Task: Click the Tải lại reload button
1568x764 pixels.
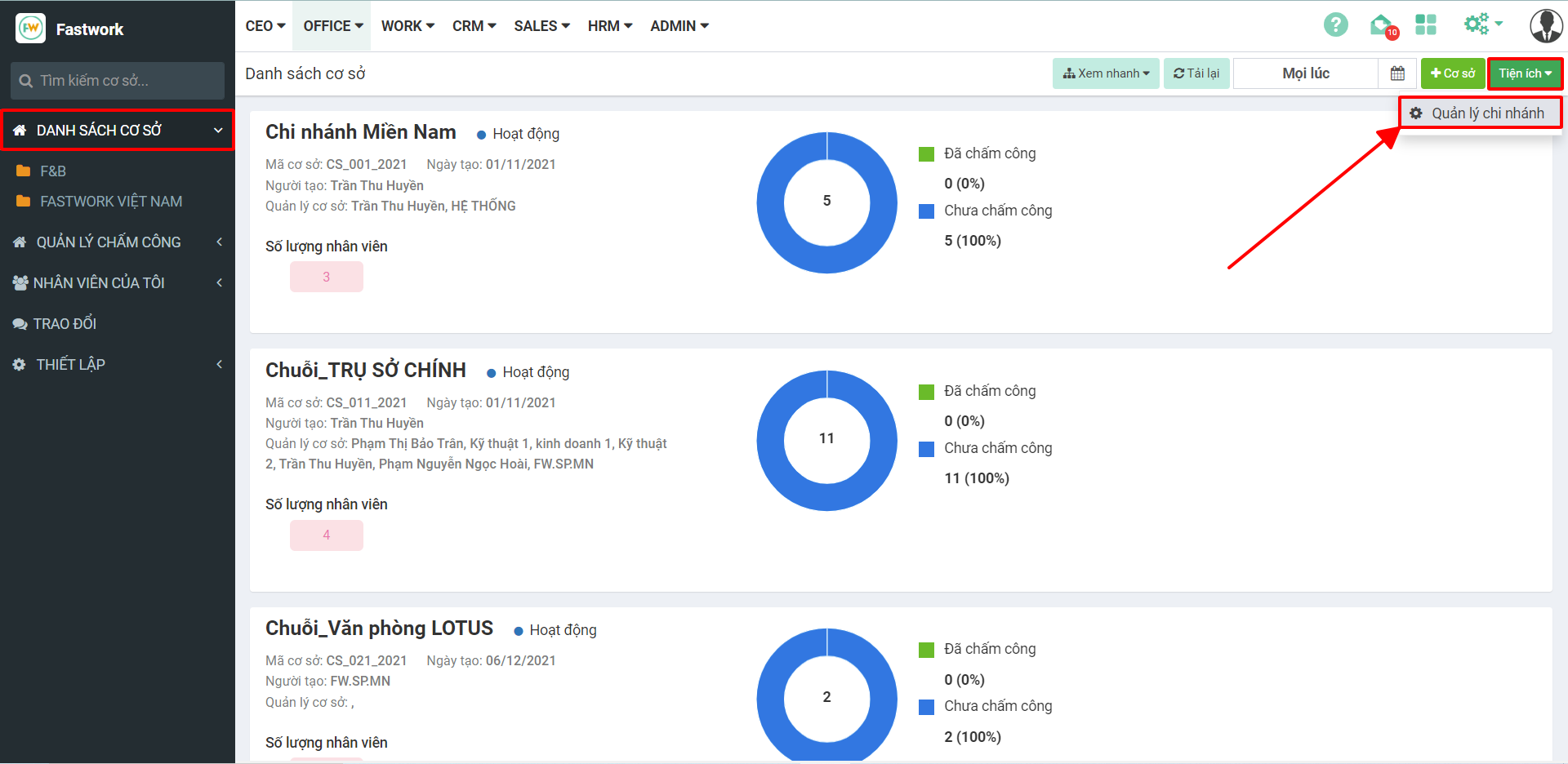Action: 1196,73
